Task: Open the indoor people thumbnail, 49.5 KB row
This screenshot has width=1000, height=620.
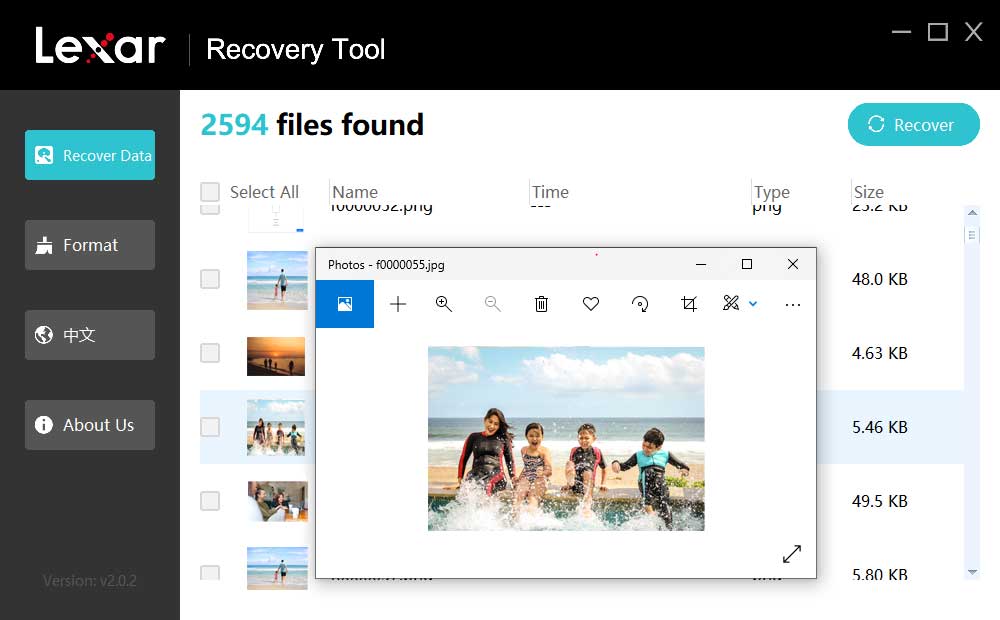Action: pyautogui.click(x=277, y=501)
